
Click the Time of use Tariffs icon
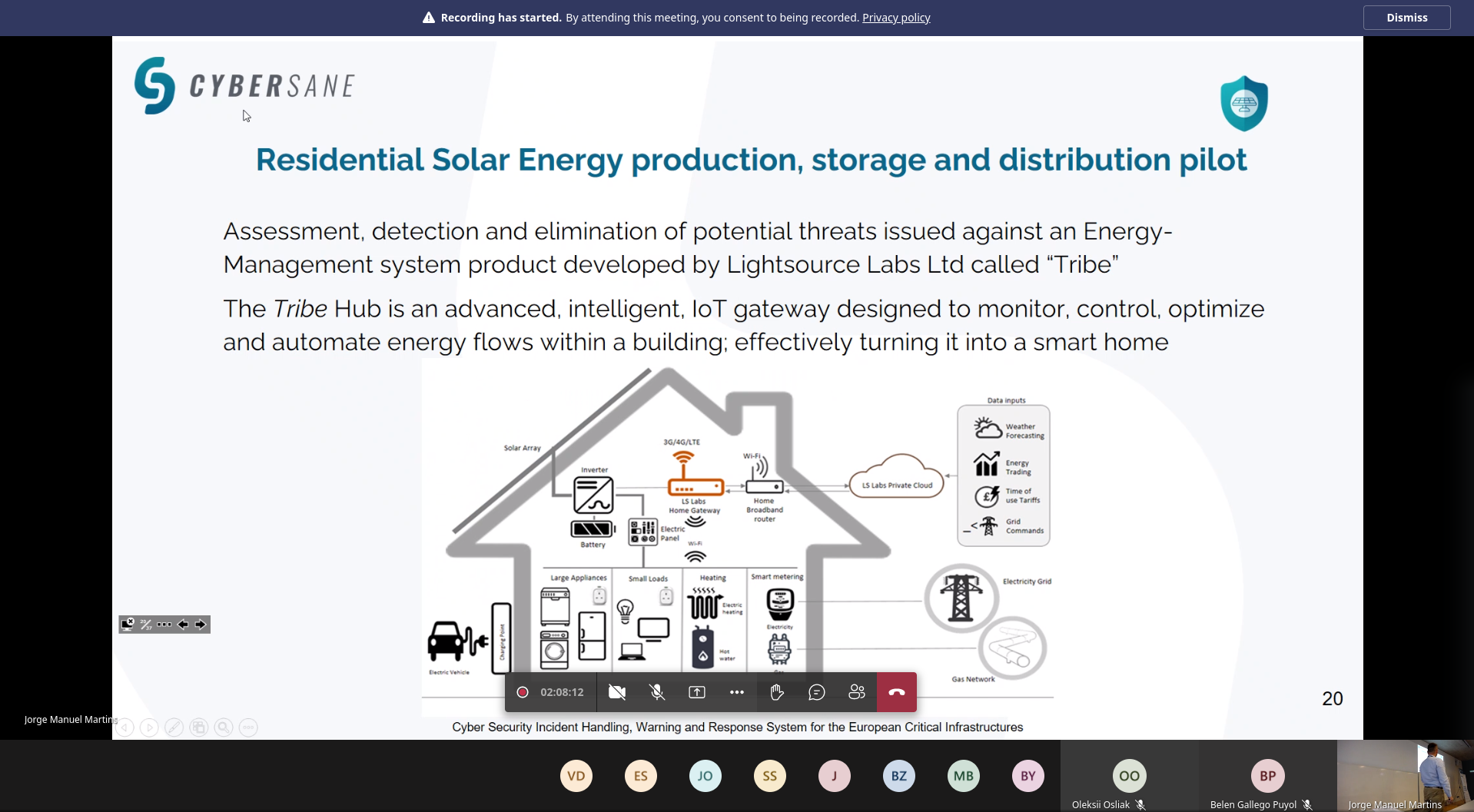987,496
